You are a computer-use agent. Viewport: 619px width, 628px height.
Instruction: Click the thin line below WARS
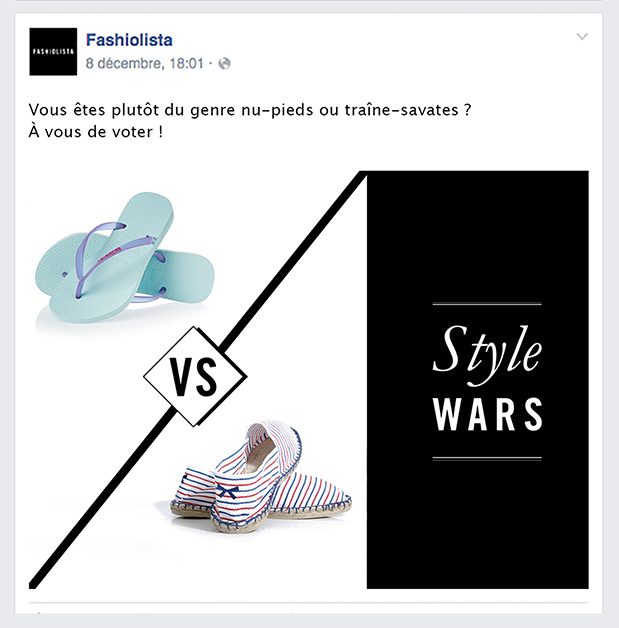tap(487, 458)
